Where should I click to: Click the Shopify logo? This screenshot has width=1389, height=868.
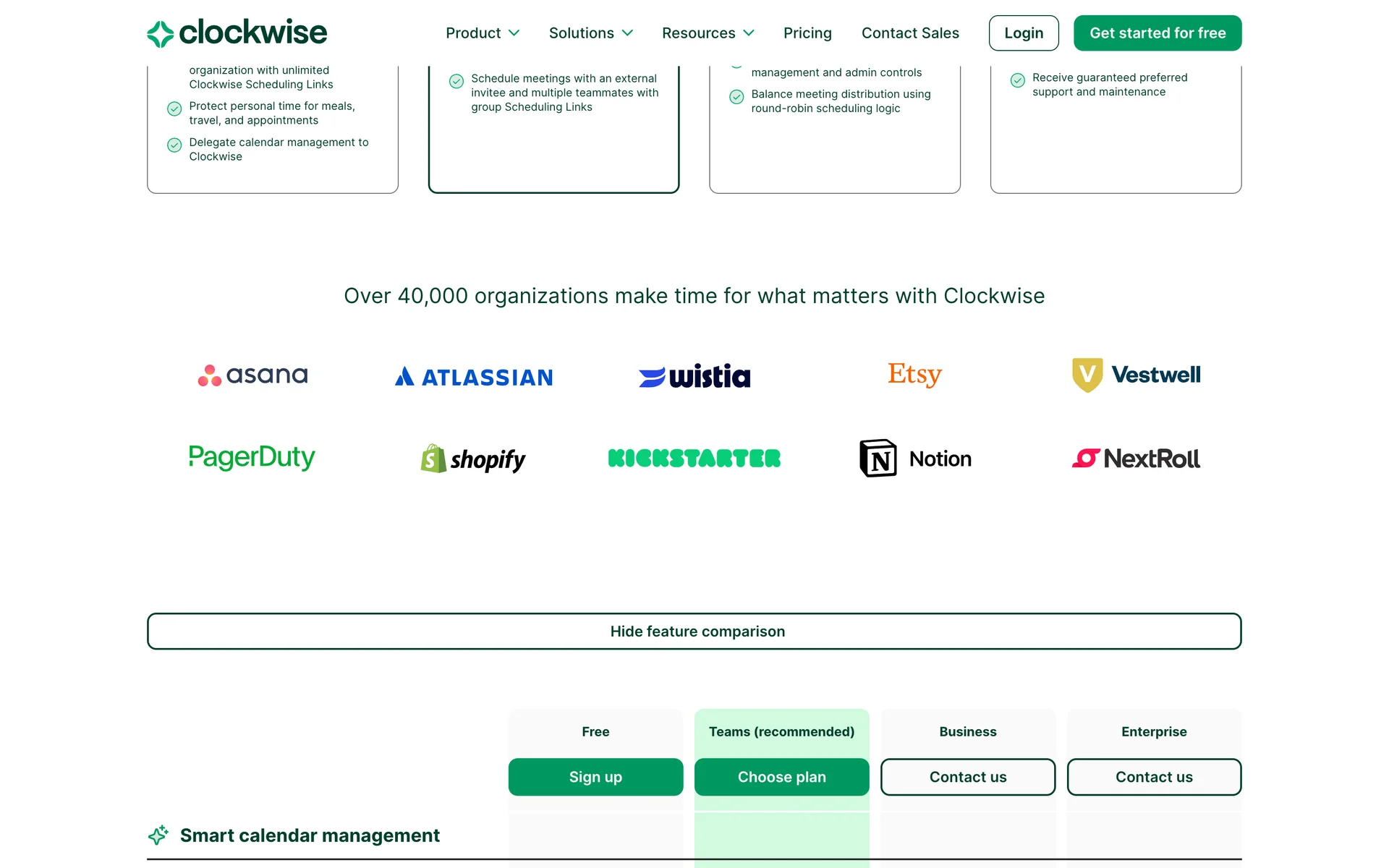coord(473,459)
